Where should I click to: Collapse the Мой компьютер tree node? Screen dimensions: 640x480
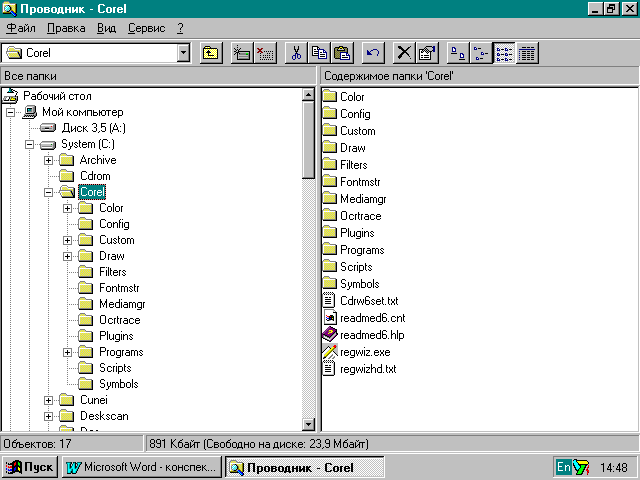(10, 112)
